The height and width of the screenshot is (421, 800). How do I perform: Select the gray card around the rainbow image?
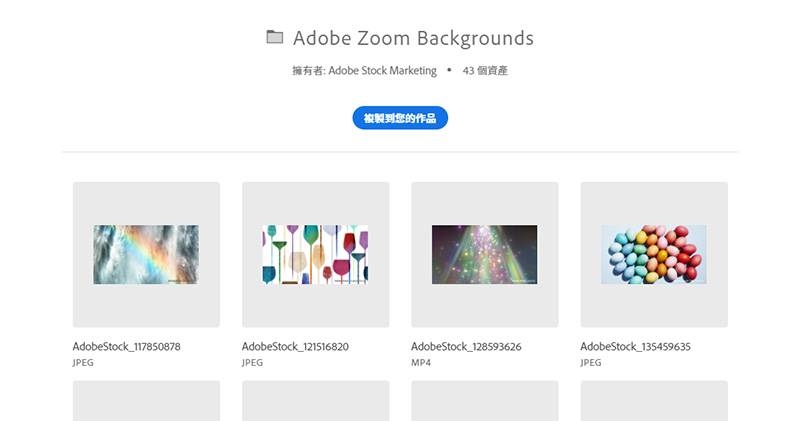pos(146,254)
